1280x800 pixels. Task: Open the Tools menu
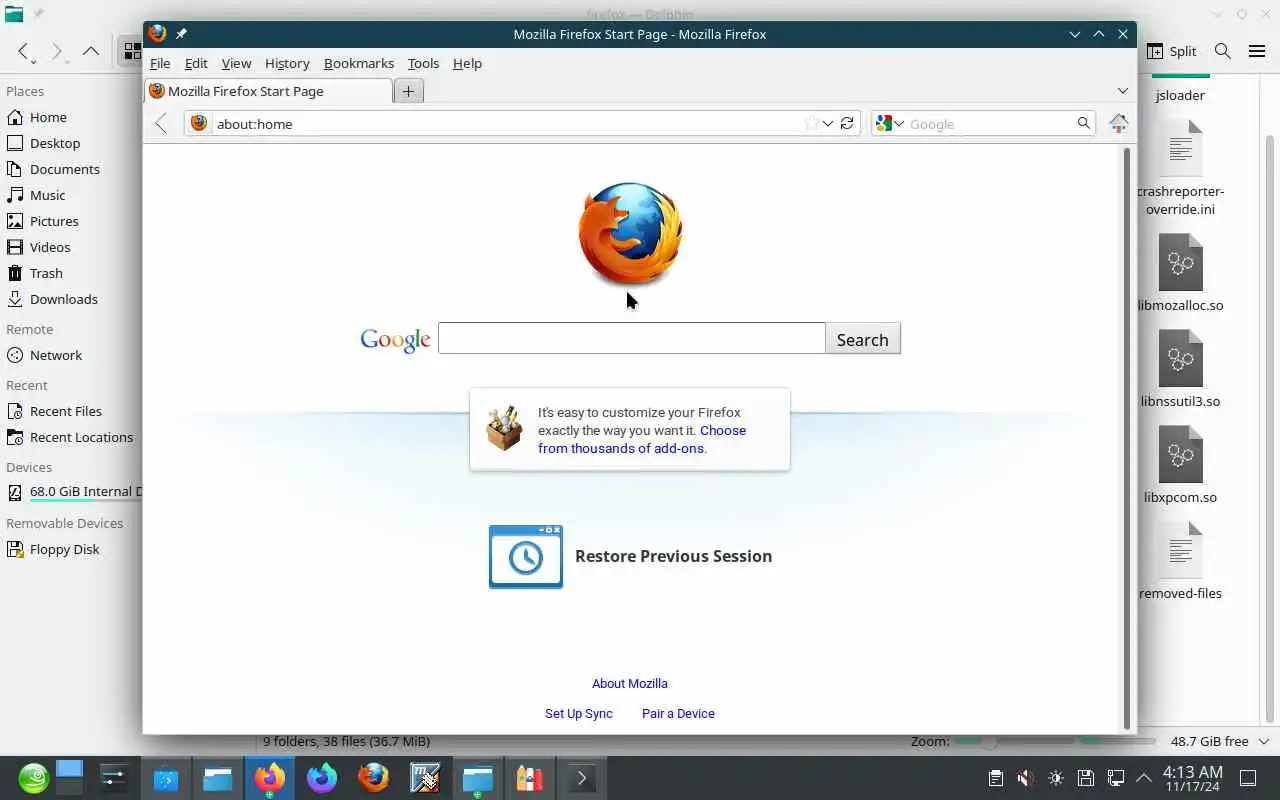point(423,63)
